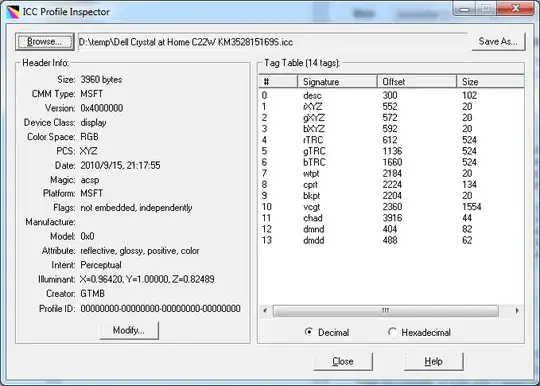Select the rXYZ tag row
This screenshot has width=540, height=386.
[x=391, y=106]
